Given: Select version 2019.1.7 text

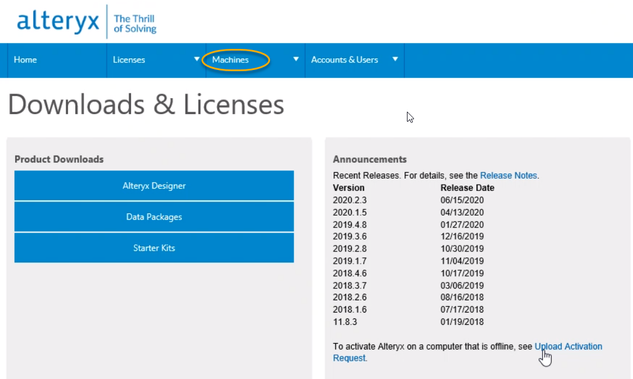Looking at the screenshot, I should [x=350, y=261].
